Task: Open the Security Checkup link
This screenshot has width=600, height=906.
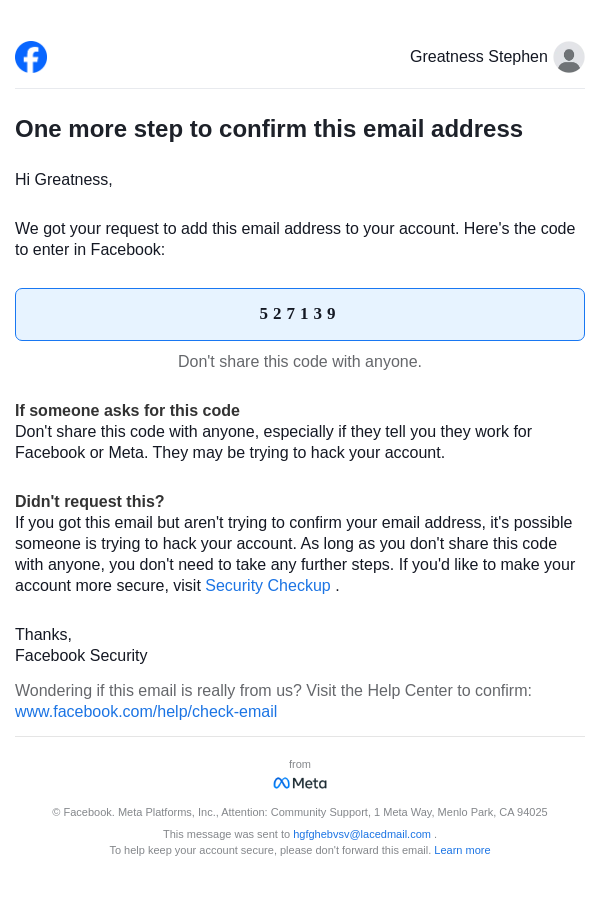Action: coord(268,586)
